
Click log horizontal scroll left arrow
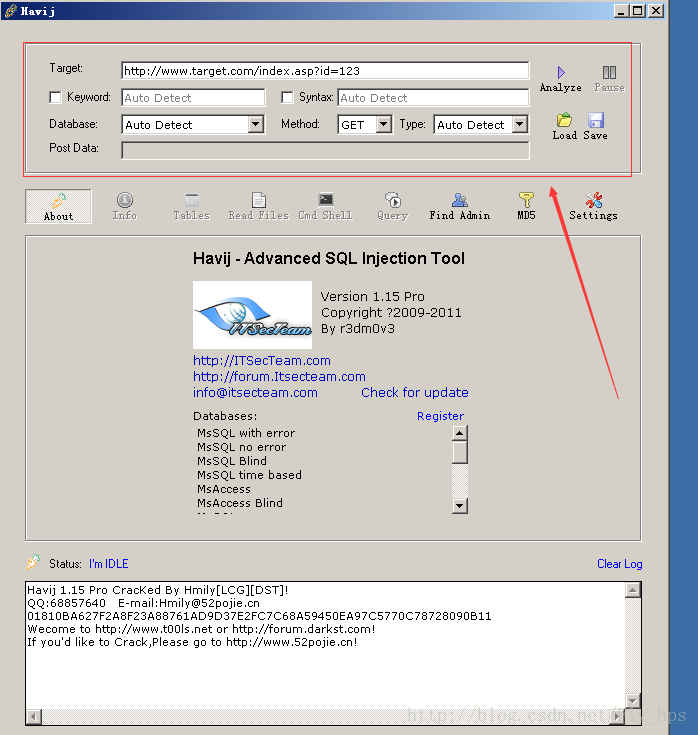coord(34,716)
